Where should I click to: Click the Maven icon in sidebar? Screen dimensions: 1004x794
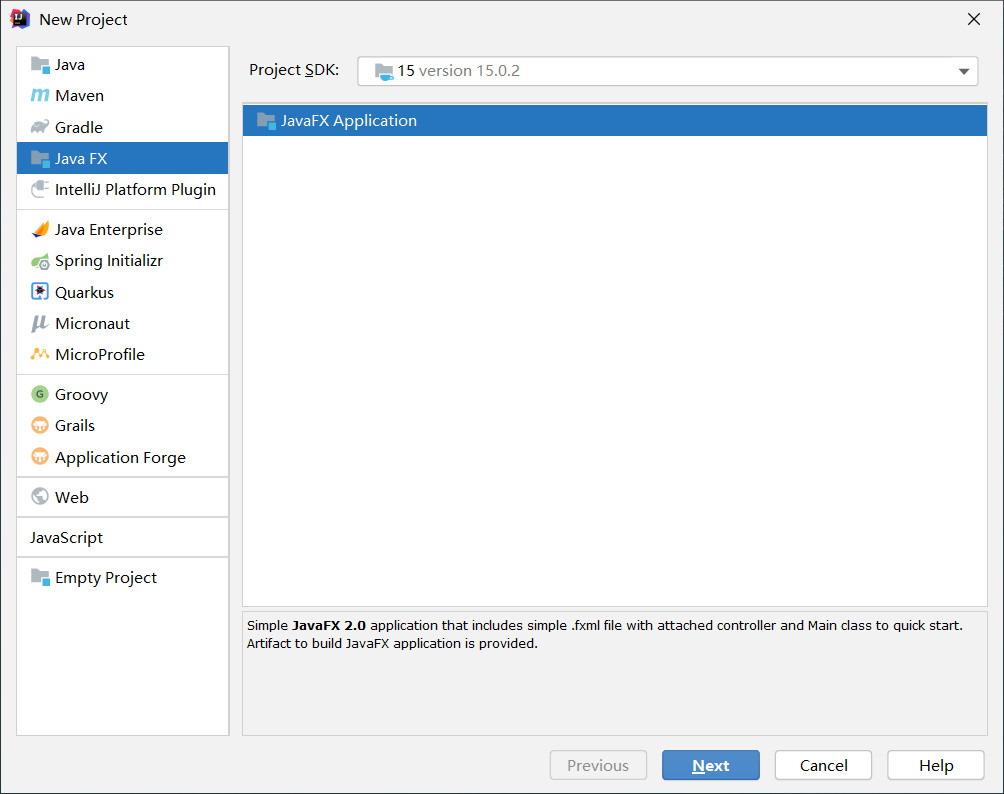[40, 96]
